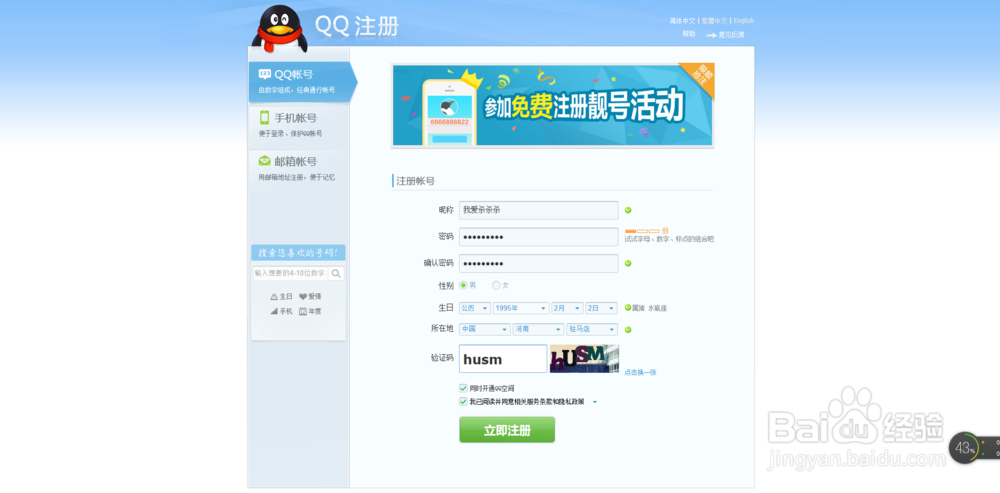Image resolution: width=1000 pixels, height=493 pixels.
Task: Click 点击换一张 to refresh the captcha
Action: coord(640,372)
